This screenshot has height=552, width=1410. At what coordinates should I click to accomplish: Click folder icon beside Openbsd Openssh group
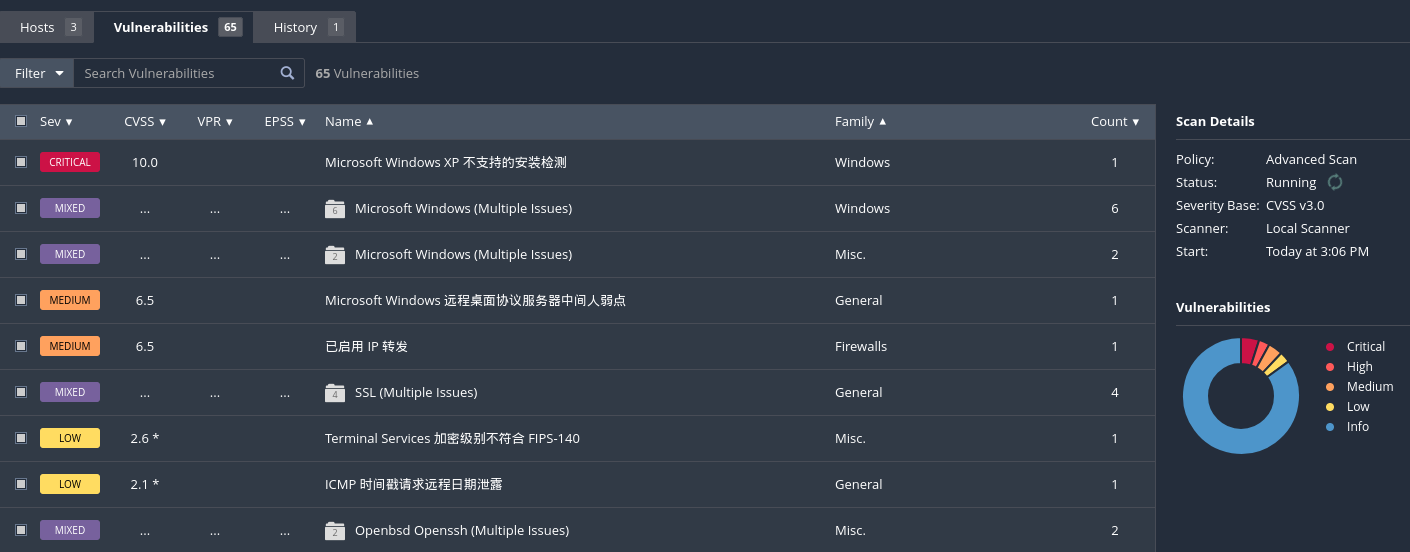click(x=335, y=531)
